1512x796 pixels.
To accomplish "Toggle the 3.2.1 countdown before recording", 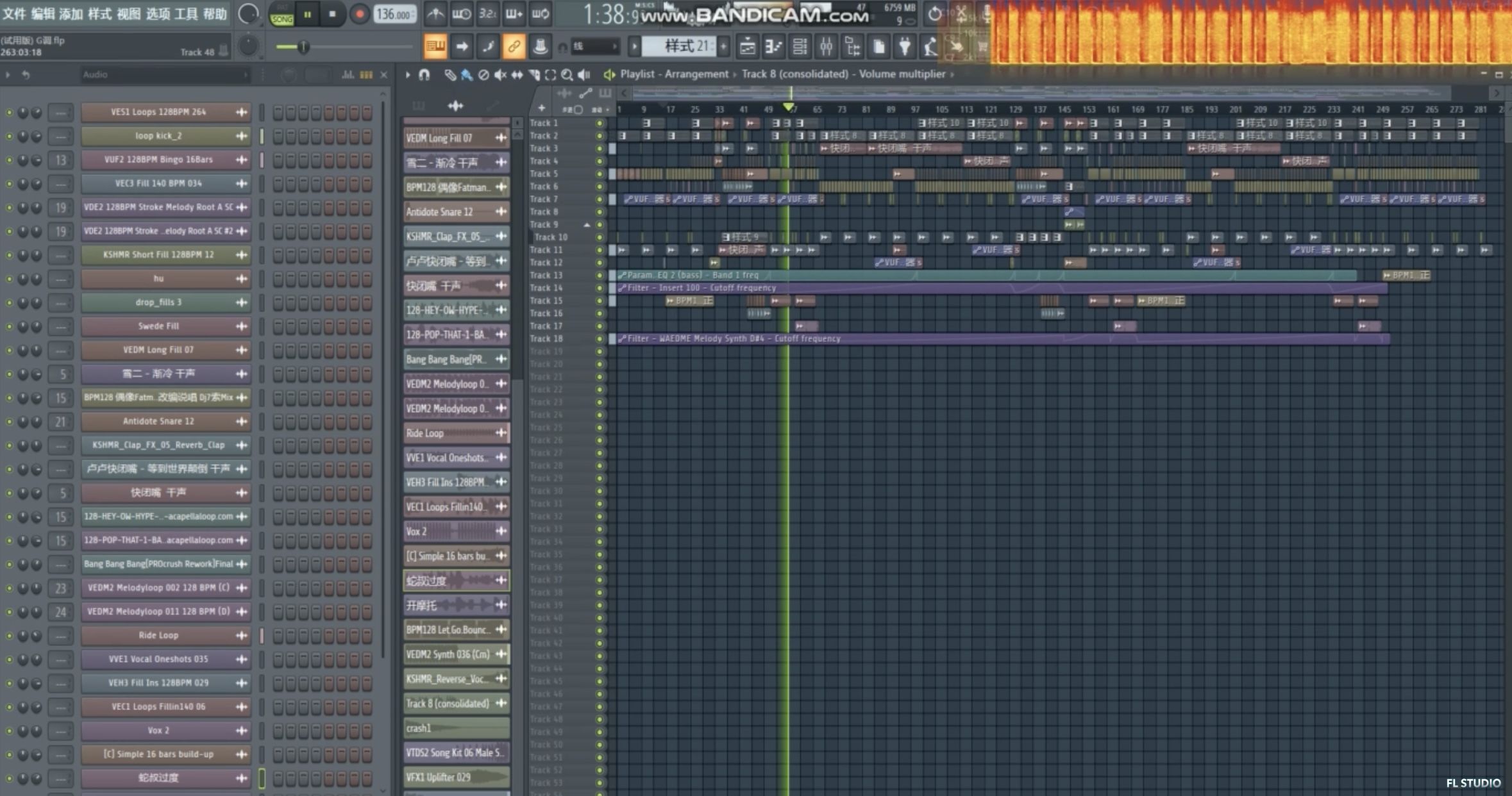I will click(x=487, y=13).
